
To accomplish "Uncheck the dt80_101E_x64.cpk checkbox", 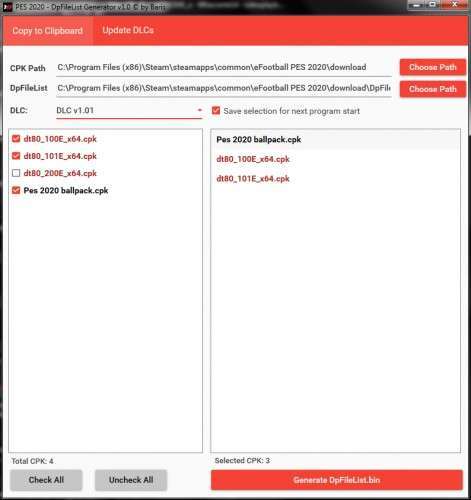I will pos(16,156).
